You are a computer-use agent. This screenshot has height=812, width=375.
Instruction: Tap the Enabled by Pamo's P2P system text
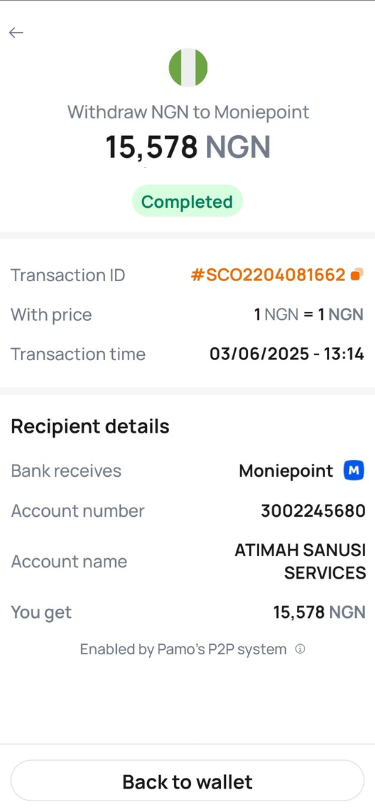(x=183, y=649)
